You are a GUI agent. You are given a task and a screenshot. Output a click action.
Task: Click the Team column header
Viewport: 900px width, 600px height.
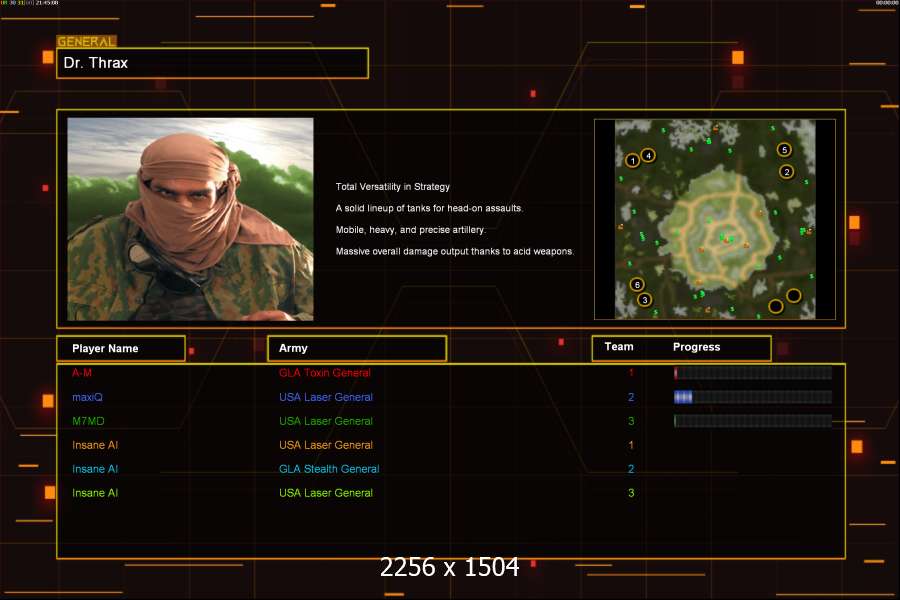[x=619, y=347]
